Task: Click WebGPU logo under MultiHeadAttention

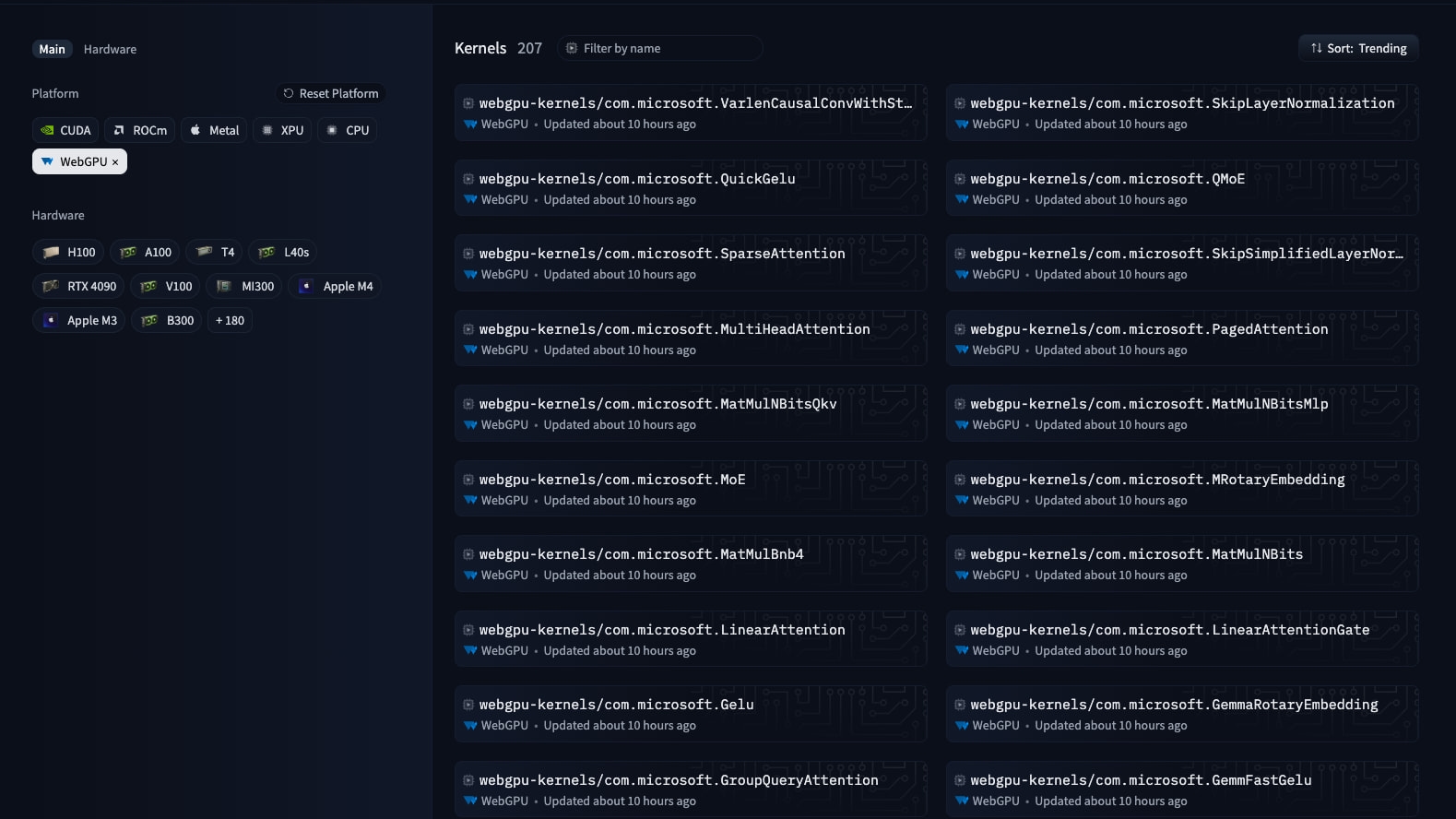Action: coord(470,350)
